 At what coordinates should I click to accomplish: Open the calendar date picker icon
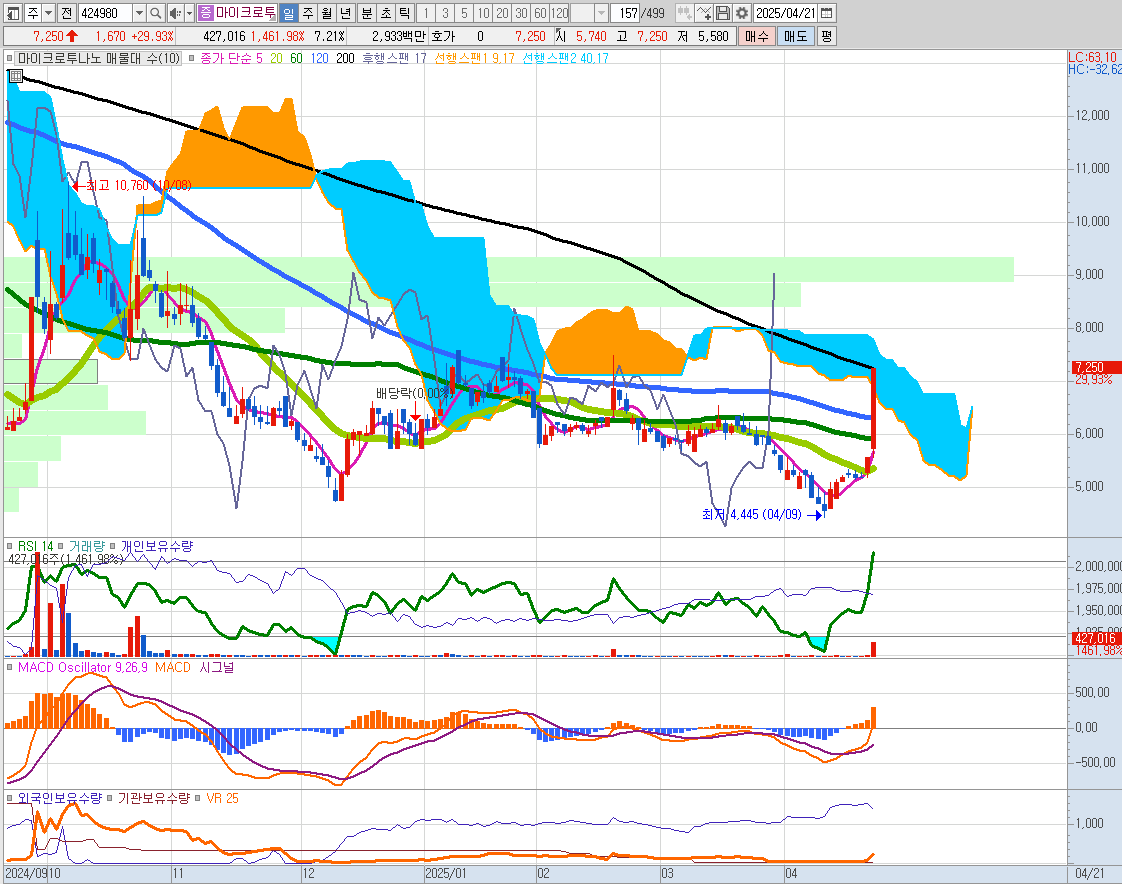(x=826, y=13)
